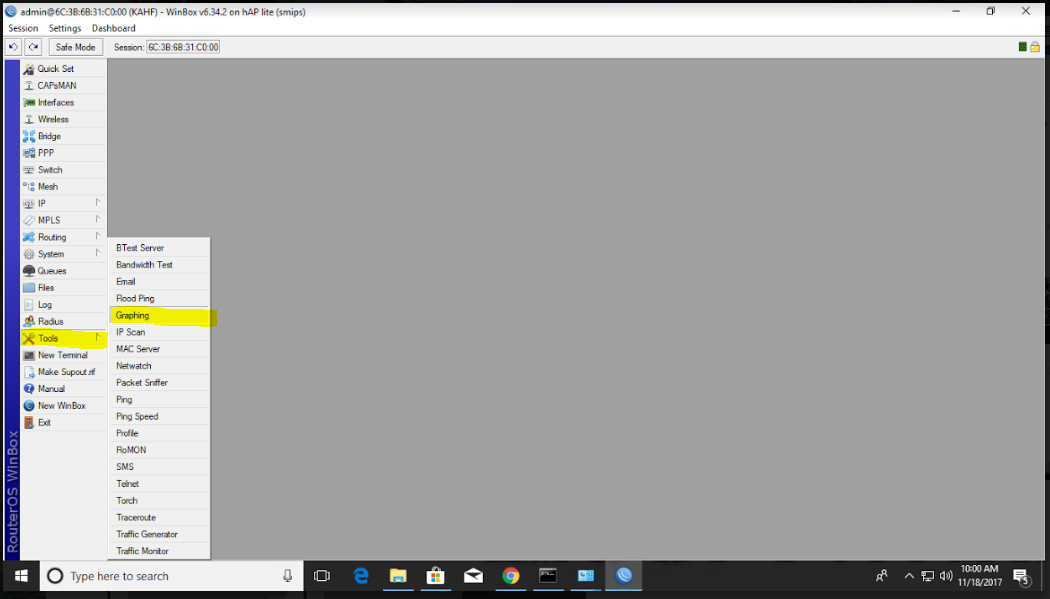The height and width of the screenshot is (599, 1050).
Task: Open the Manual help icon
Action: coord(29,389)
